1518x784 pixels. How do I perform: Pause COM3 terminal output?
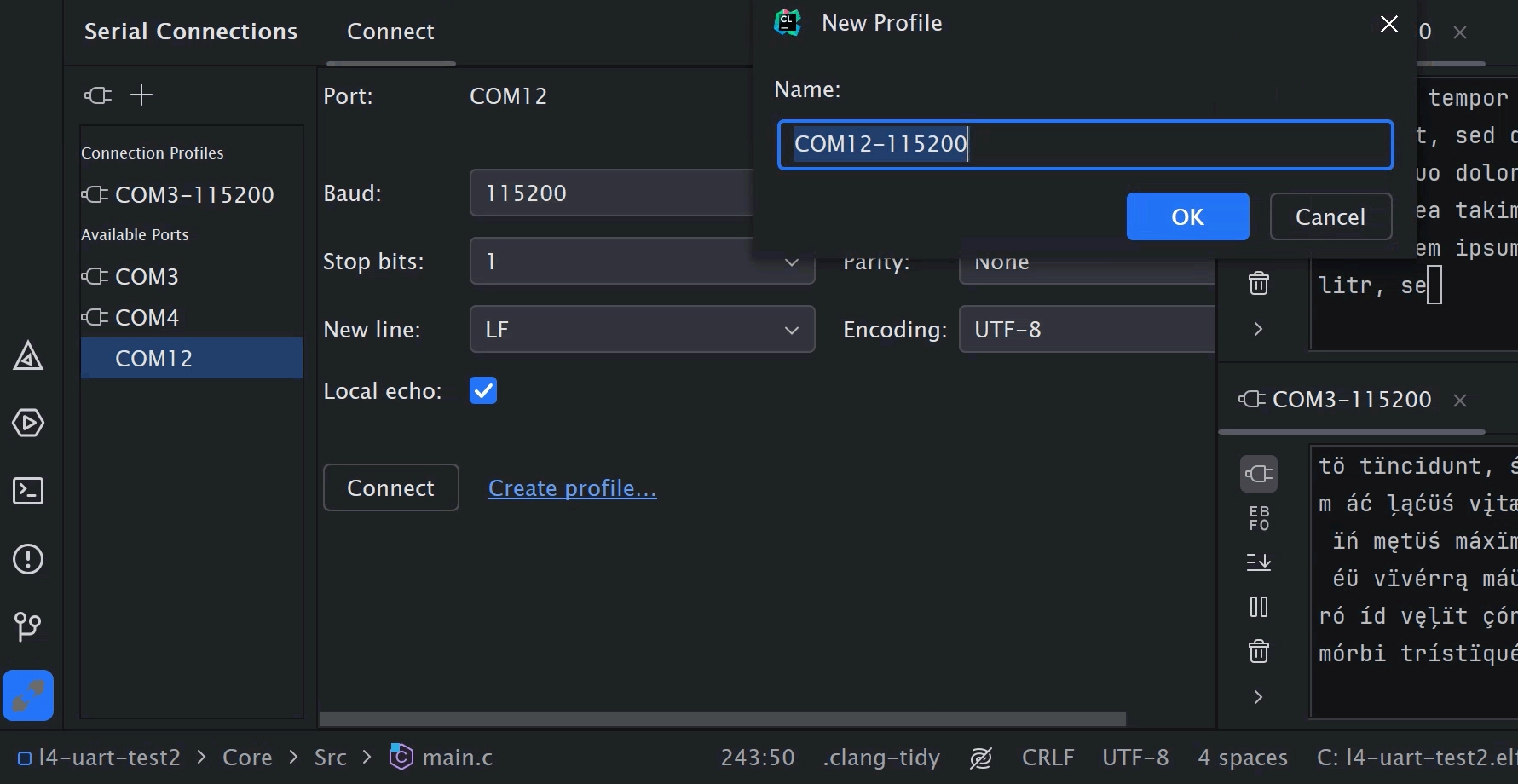[1259, 607]
